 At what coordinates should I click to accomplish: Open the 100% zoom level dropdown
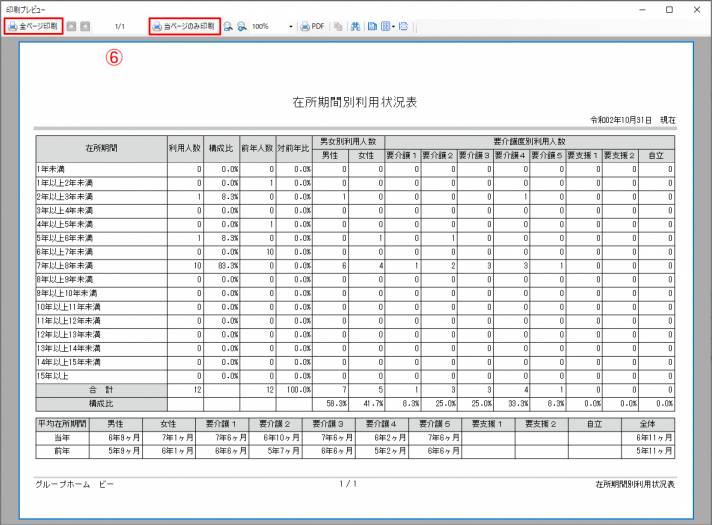[291, 26]
